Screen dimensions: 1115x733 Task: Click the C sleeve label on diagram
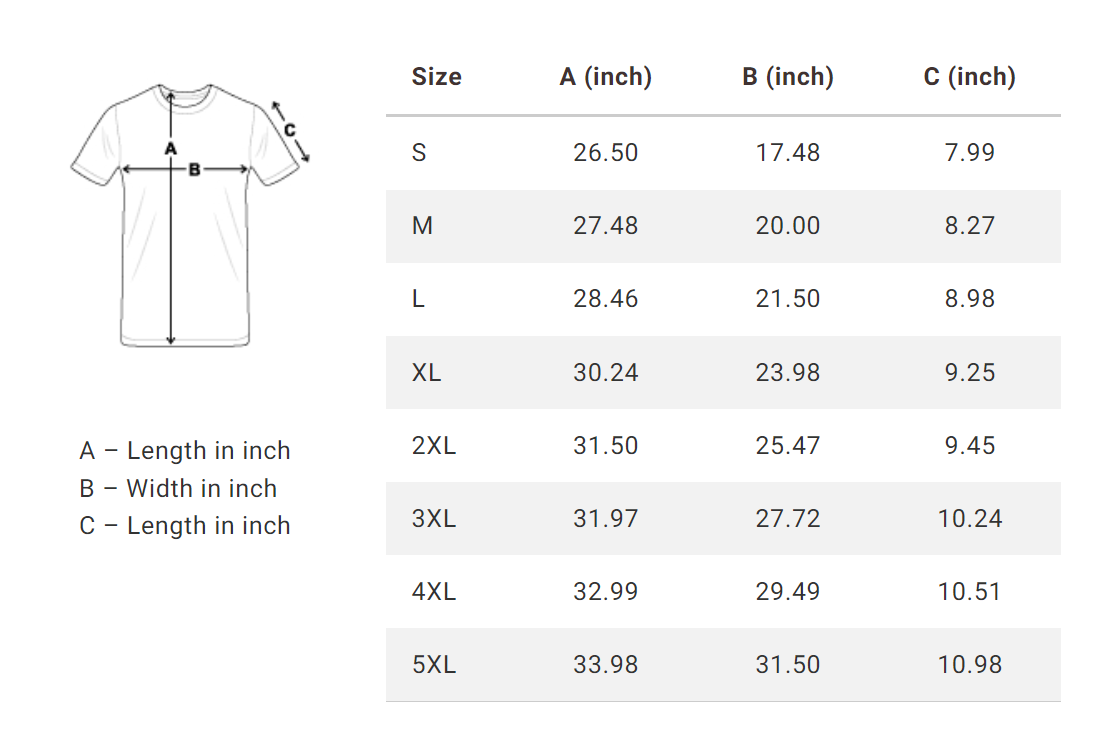[289, 129]
